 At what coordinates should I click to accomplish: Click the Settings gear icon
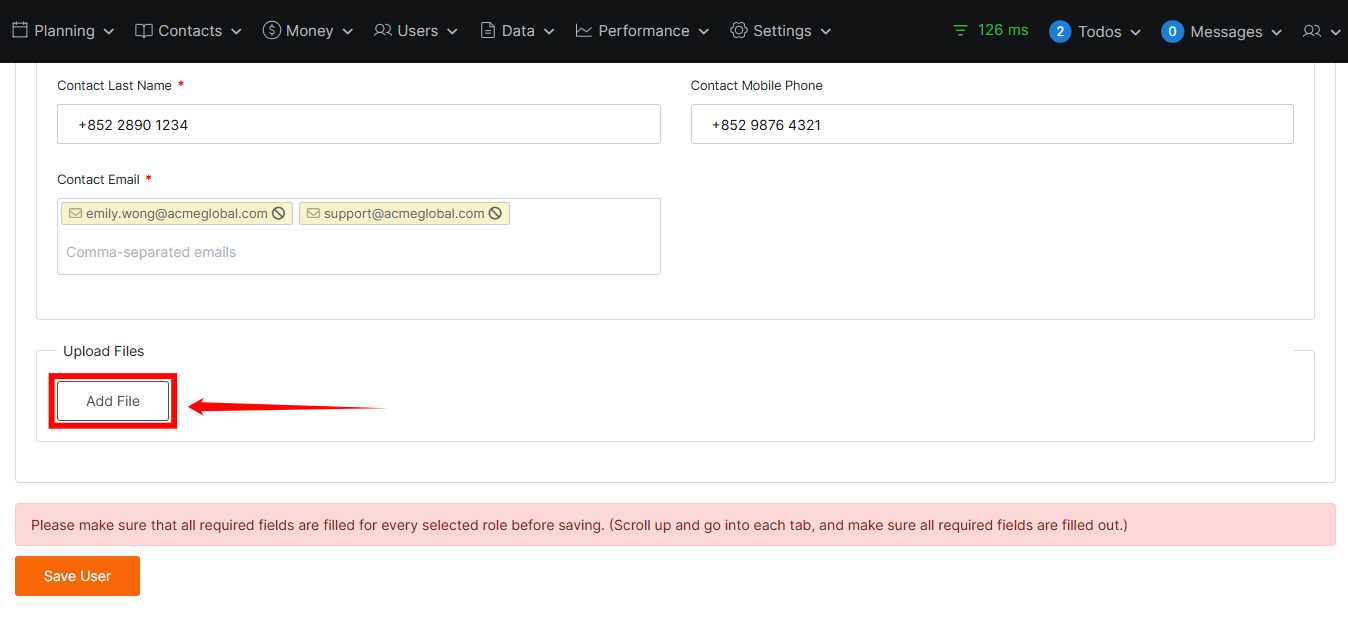pyautogui.click(x=739, y=31)
